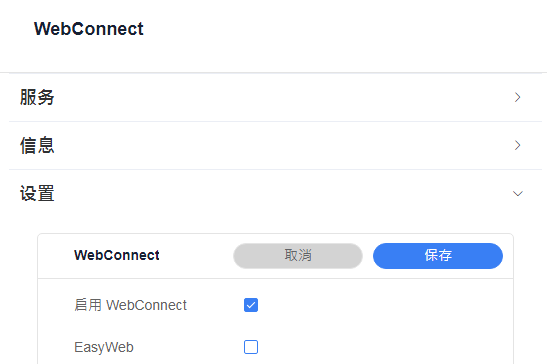Enable the EasyWeb checkbox
The width and height of the screenshot is (547, 364).
pyautogui.click(x=251, y=347)
